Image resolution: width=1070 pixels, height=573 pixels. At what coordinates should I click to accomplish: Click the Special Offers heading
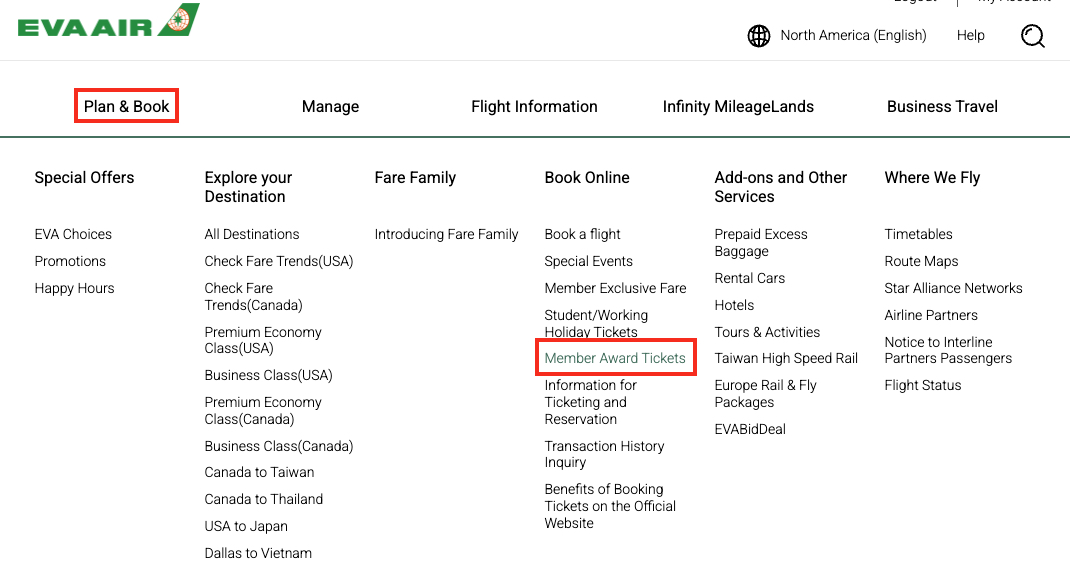pos(85,178)
